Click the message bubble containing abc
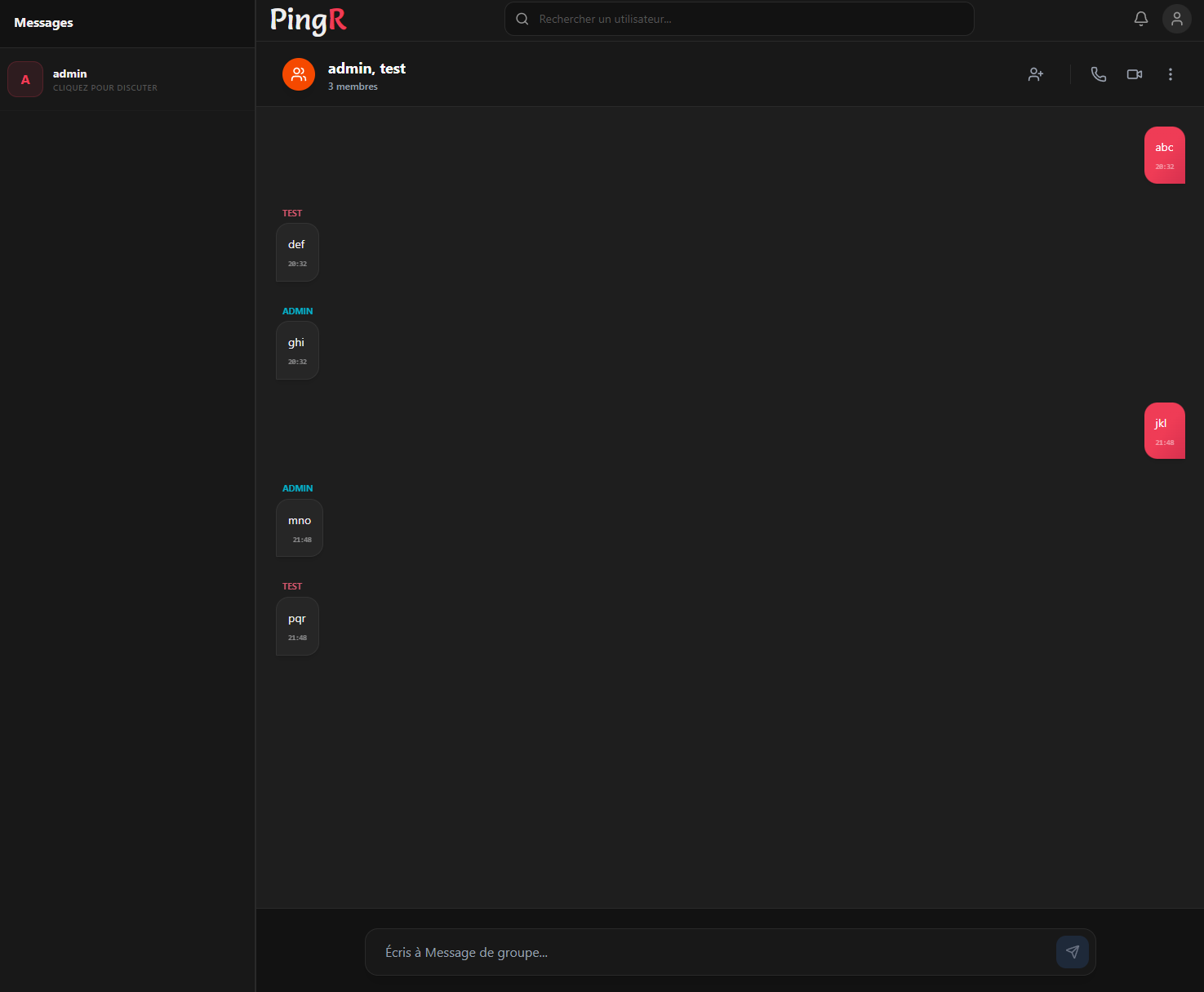Screen dimensions: 1204x992 pyautogui.click(x=1164, y=154)
